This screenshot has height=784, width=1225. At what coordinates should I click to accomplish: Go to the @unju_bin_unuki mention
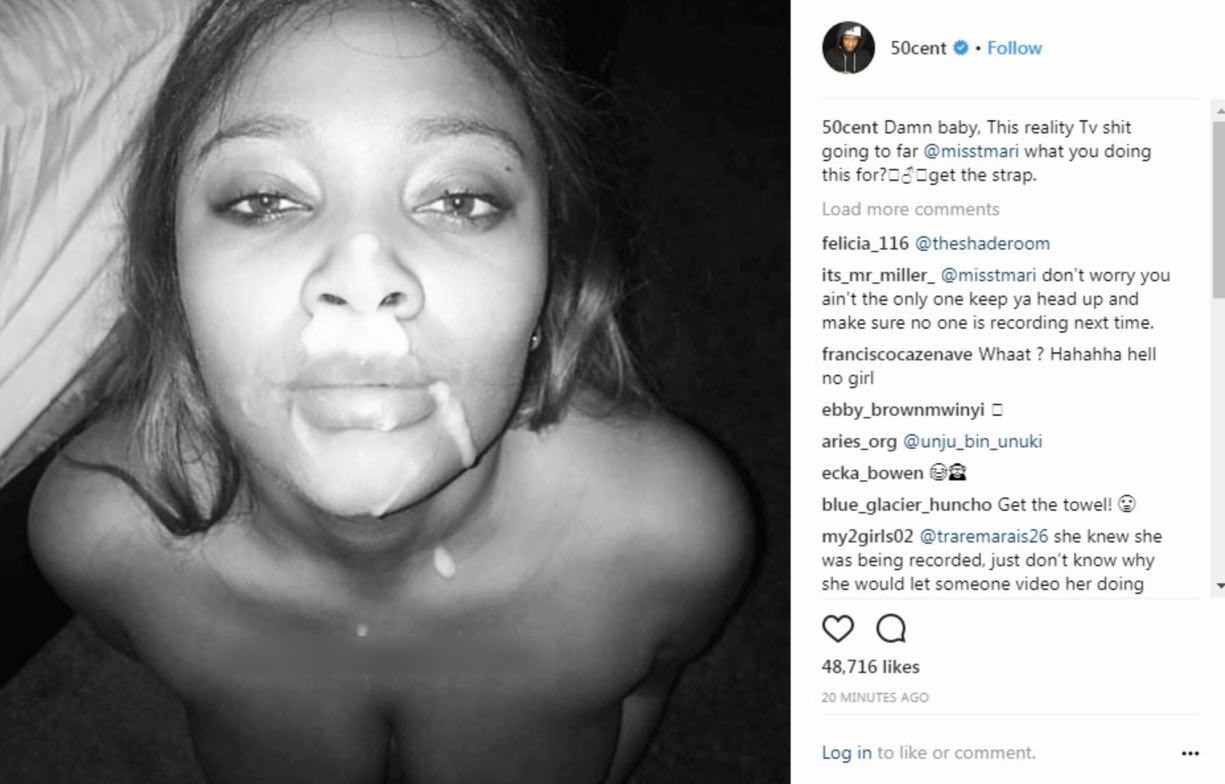tap(972, 441)
